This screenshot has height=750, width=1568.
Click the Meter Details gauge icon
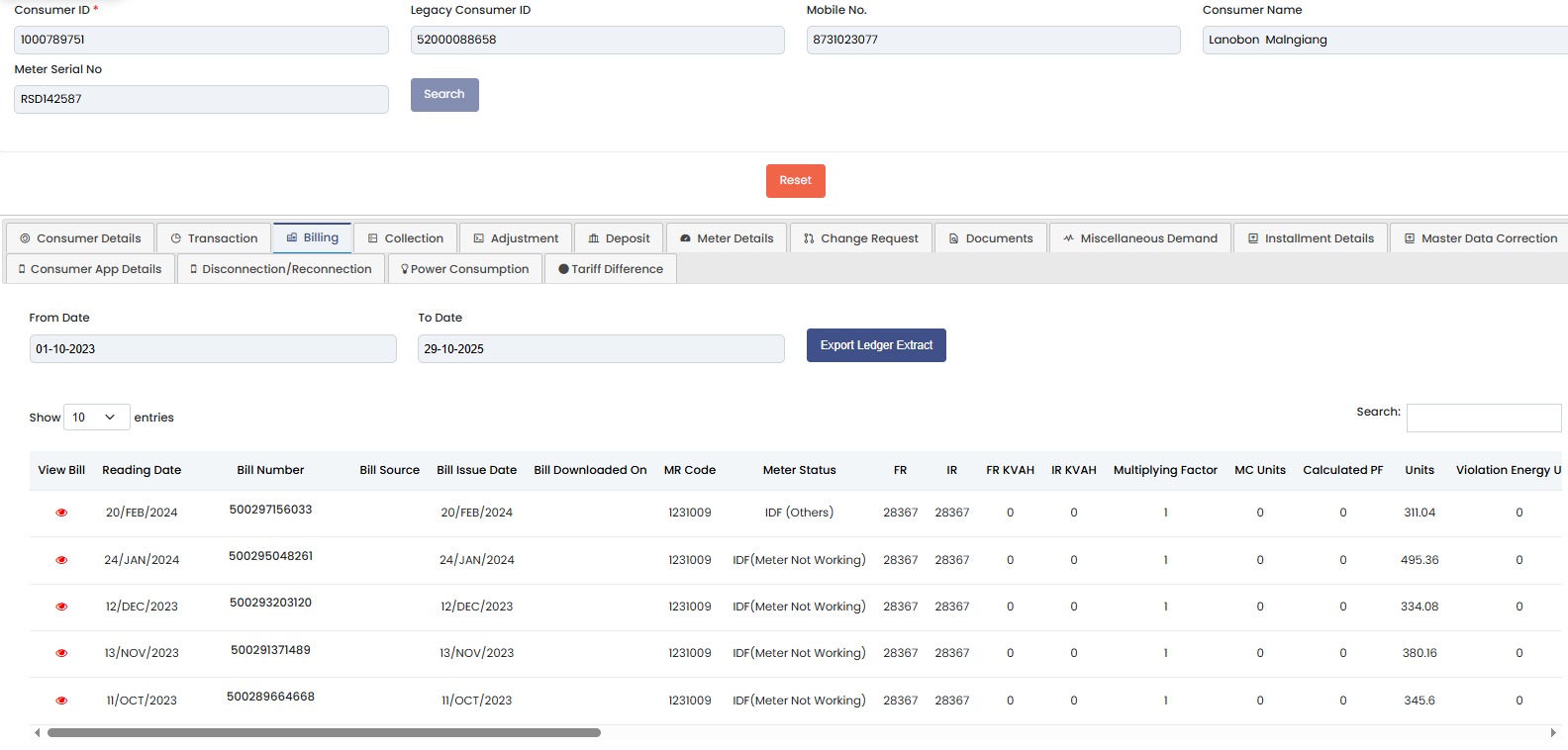685,238
